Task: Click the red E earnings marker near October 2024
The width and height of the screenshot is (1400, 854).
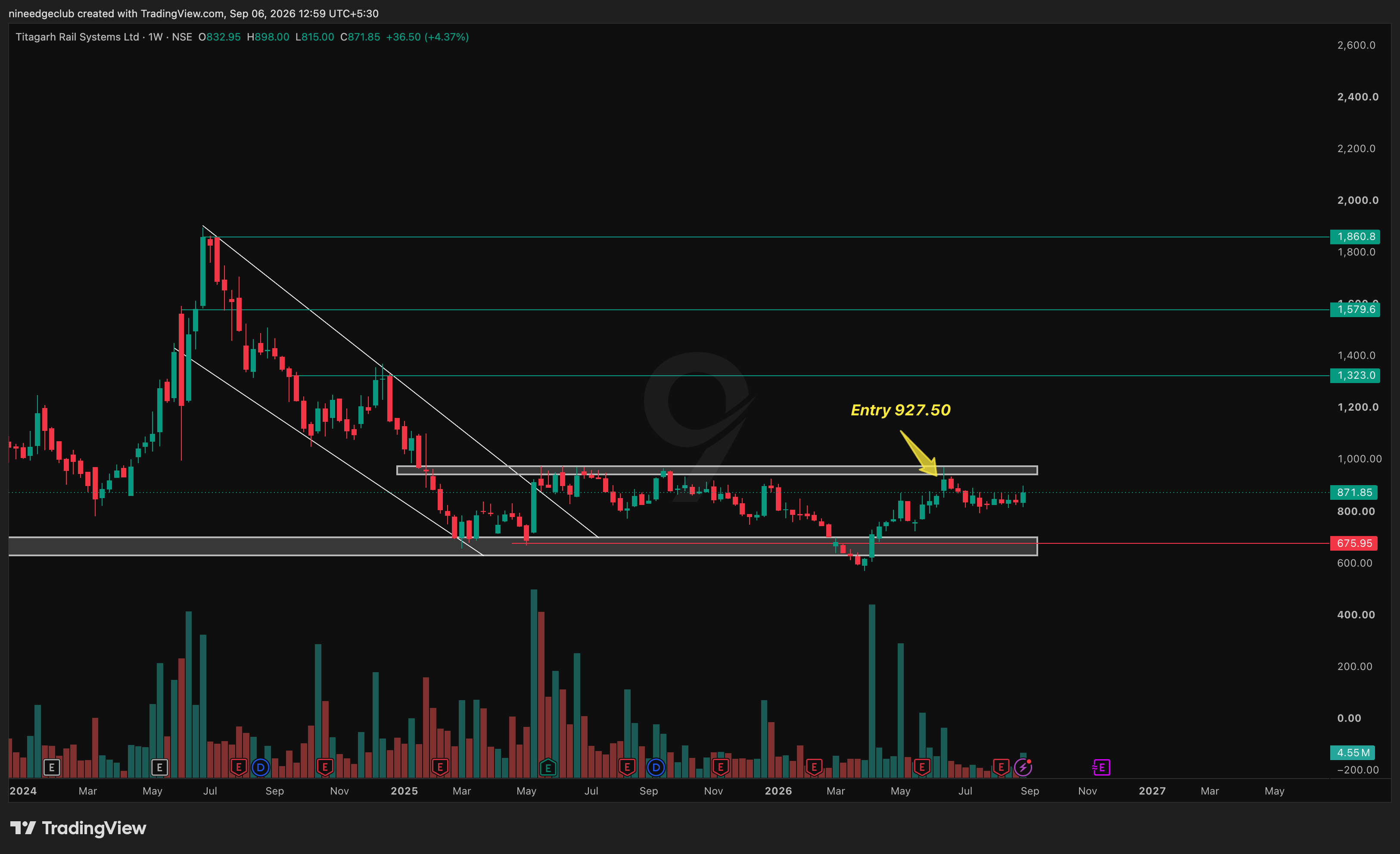Action: [x=325, y=768]
